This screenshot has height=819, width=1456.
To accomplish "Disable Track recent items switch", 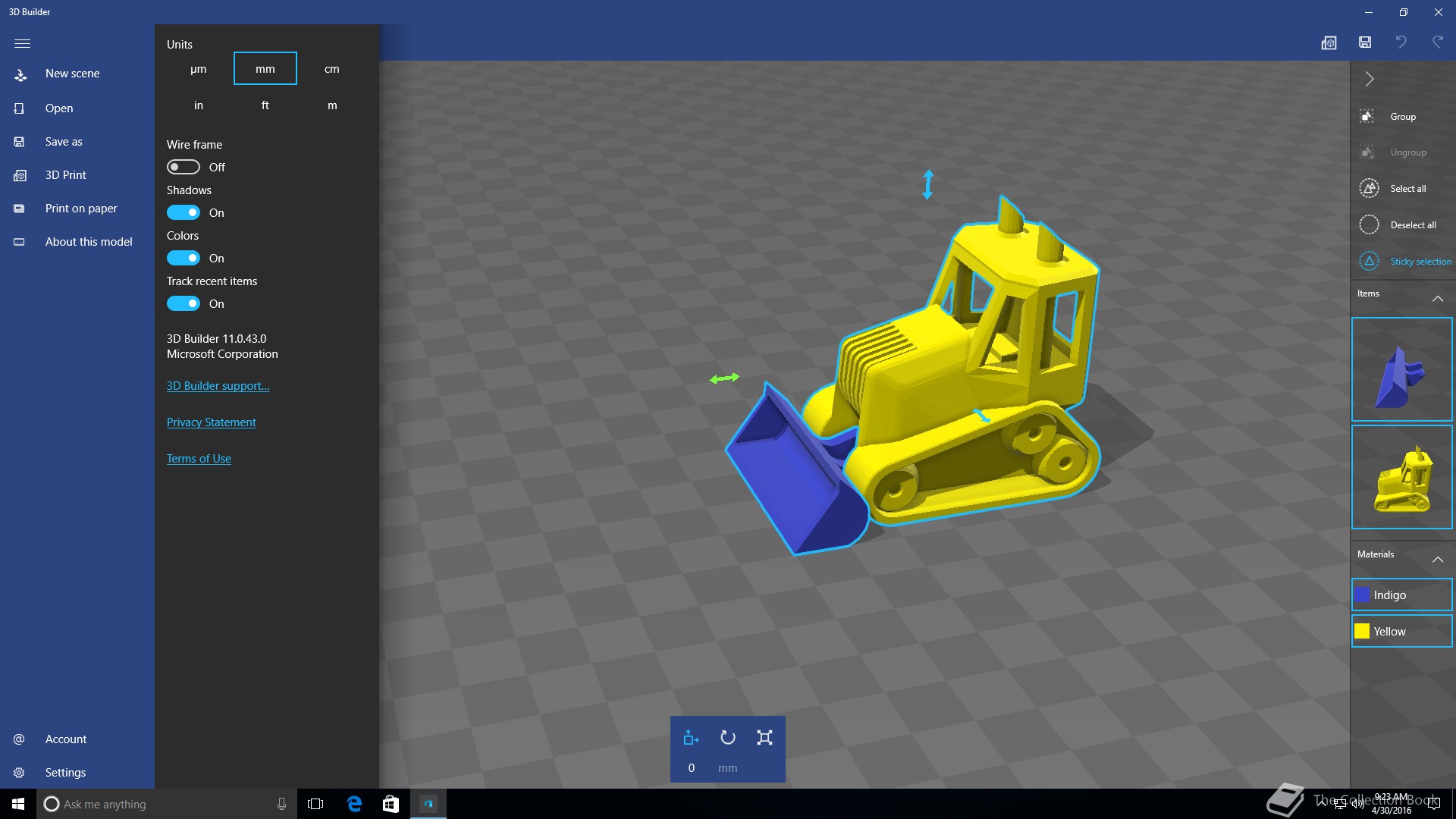I will (x=184, y=303).
